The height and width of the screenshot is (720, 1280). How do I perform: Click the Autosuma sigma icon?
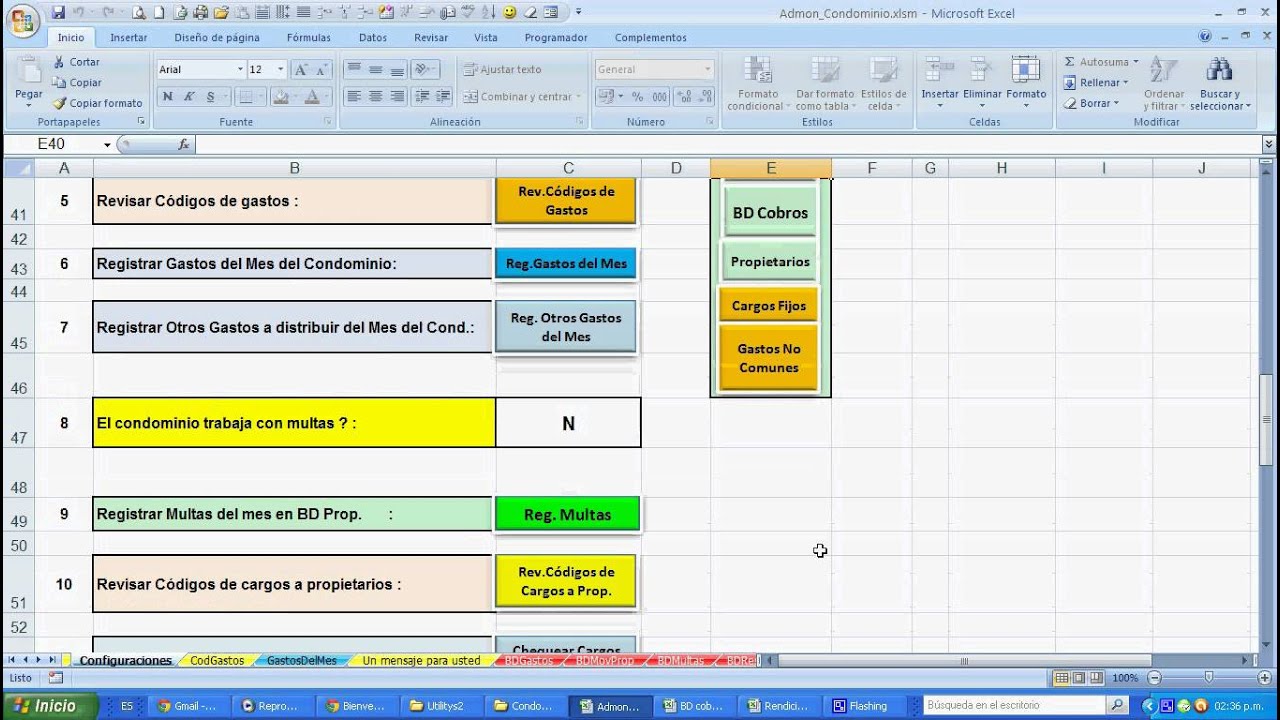pos(1070,62)
